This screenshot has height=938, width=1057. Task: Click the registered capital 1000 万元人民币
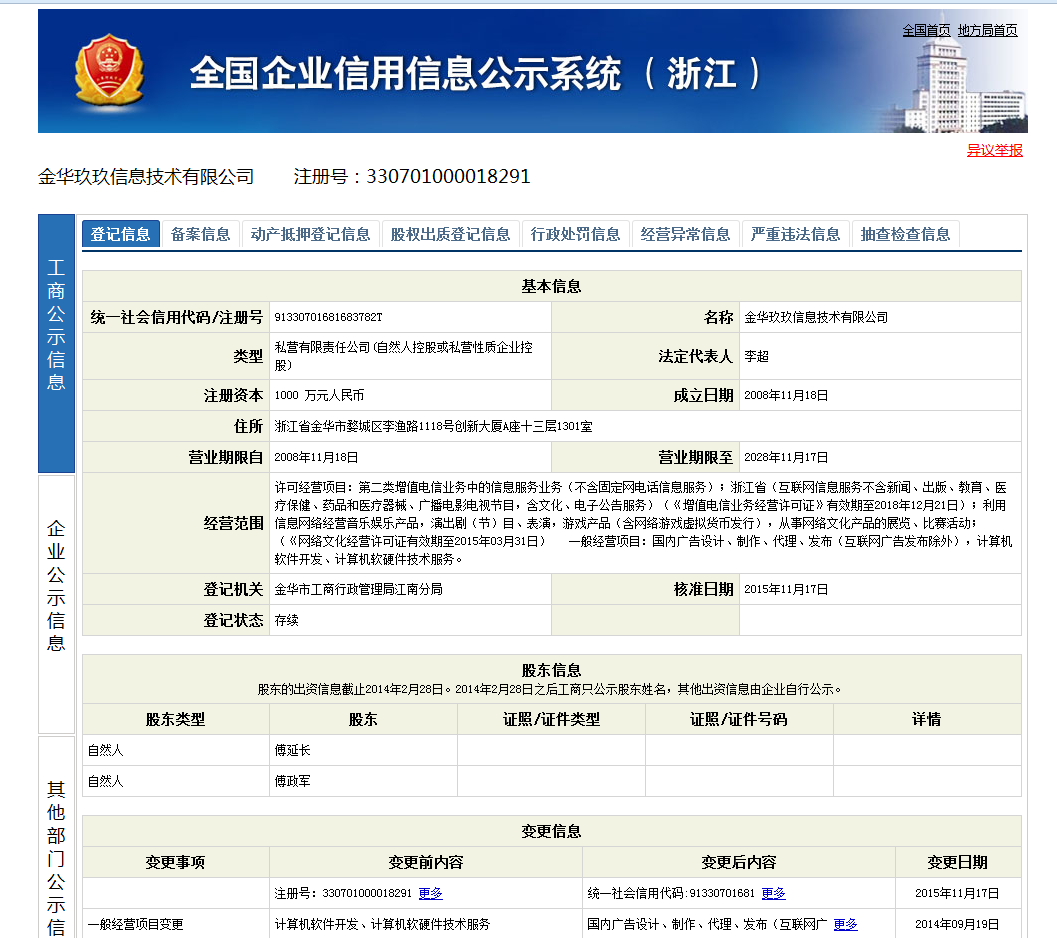point(319,395)
